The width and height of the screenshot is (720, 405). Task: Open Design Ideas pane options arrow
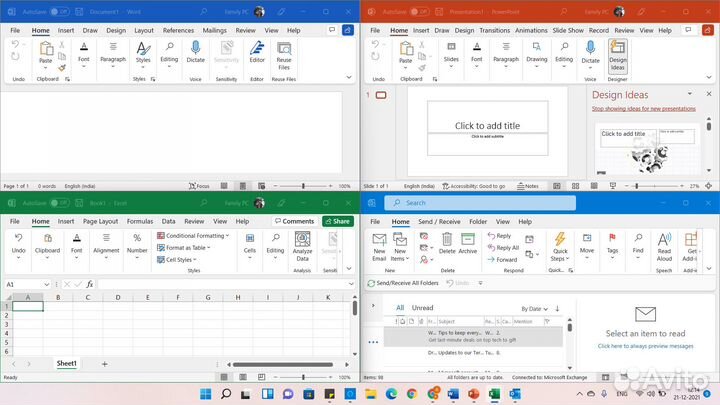(x=690, y=94)
